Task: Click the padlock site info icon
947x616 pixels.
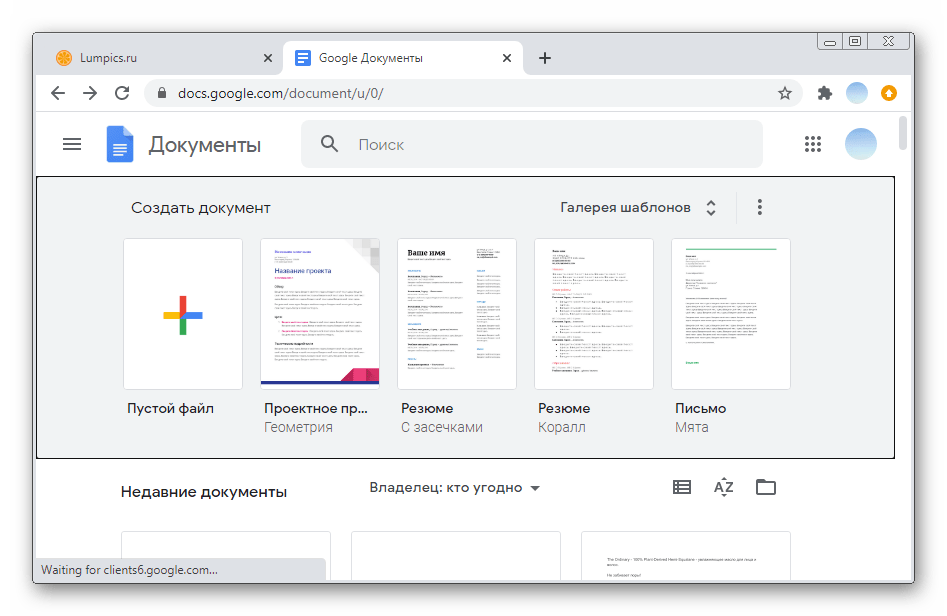Action: pos(161,93)
